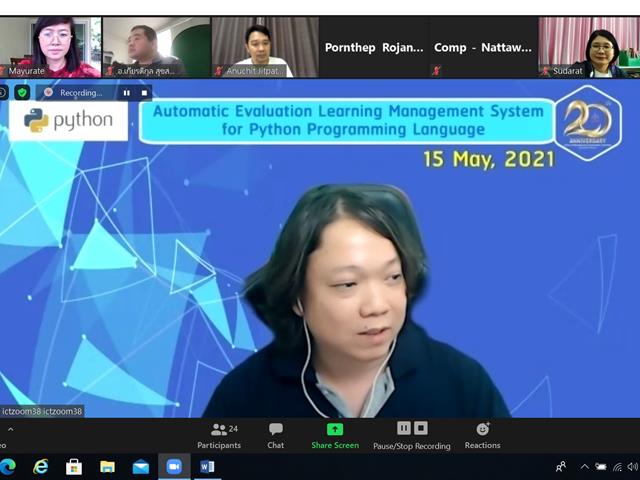640x480 pixels.
Task: Click the People icon in system tray
Action: (x=561, y=466)
